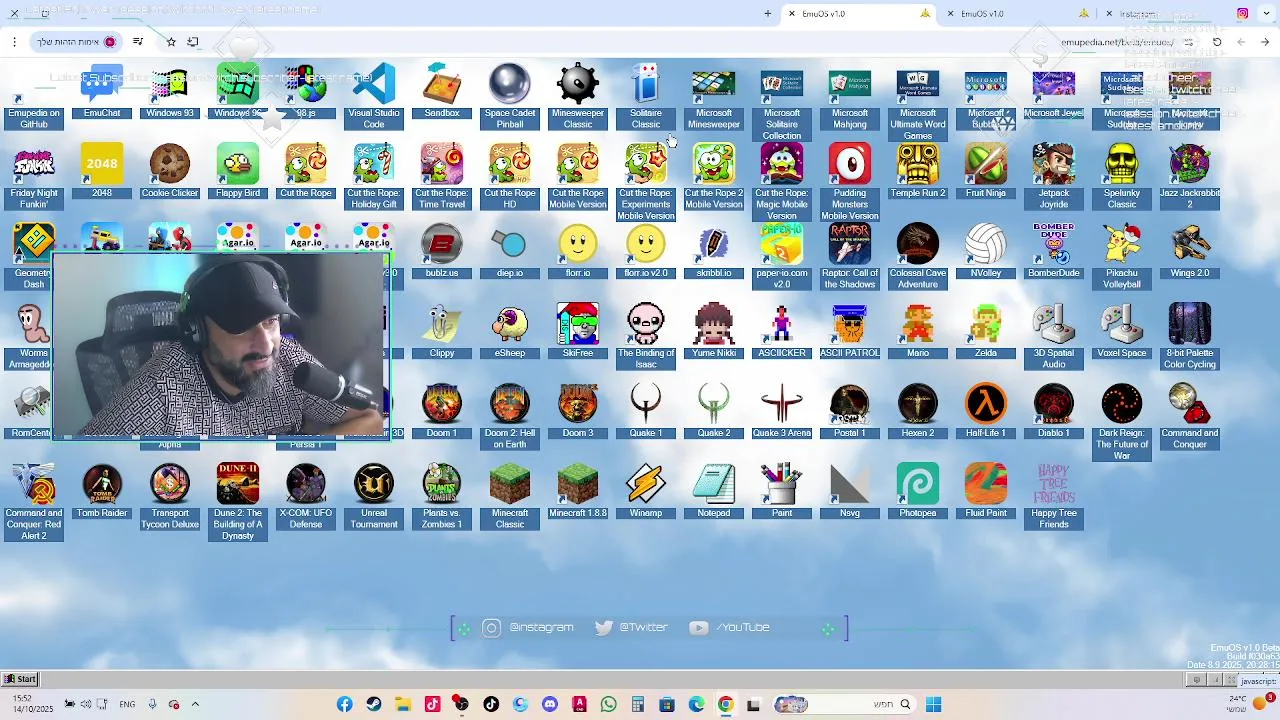Viewport: 1280px width, 720px height.
Task: Open EmuOS Notepad icon
Action: click(714, 492)
